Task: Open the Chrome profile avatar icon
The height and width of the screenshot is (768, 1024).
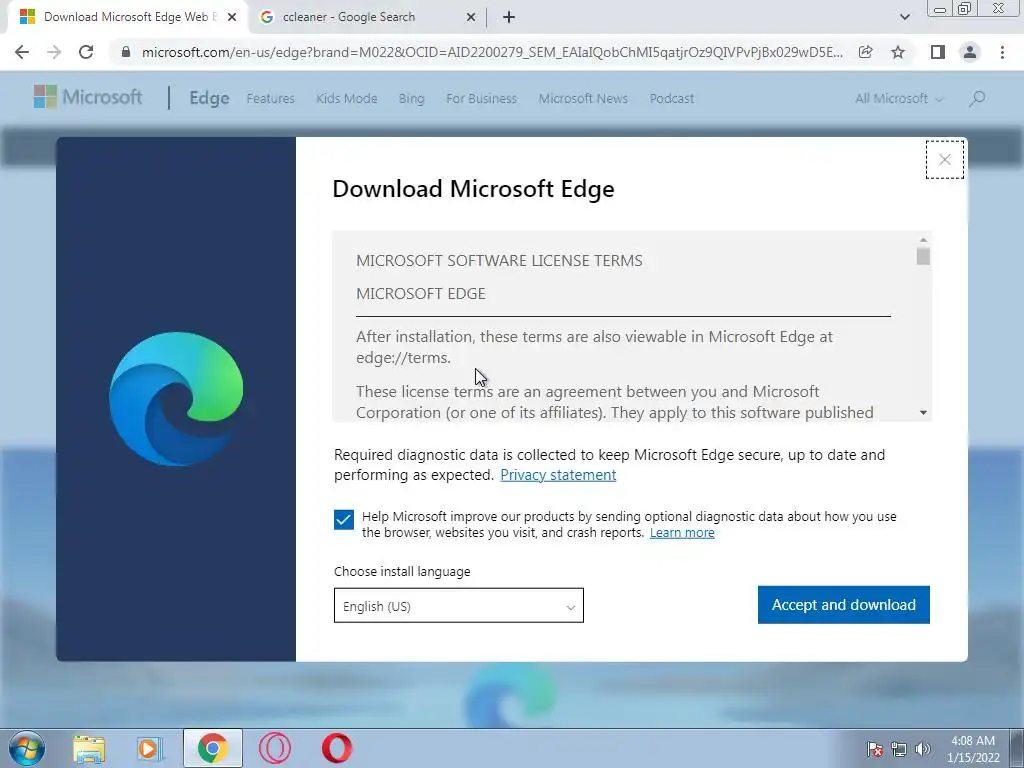Action: point(970,52)
